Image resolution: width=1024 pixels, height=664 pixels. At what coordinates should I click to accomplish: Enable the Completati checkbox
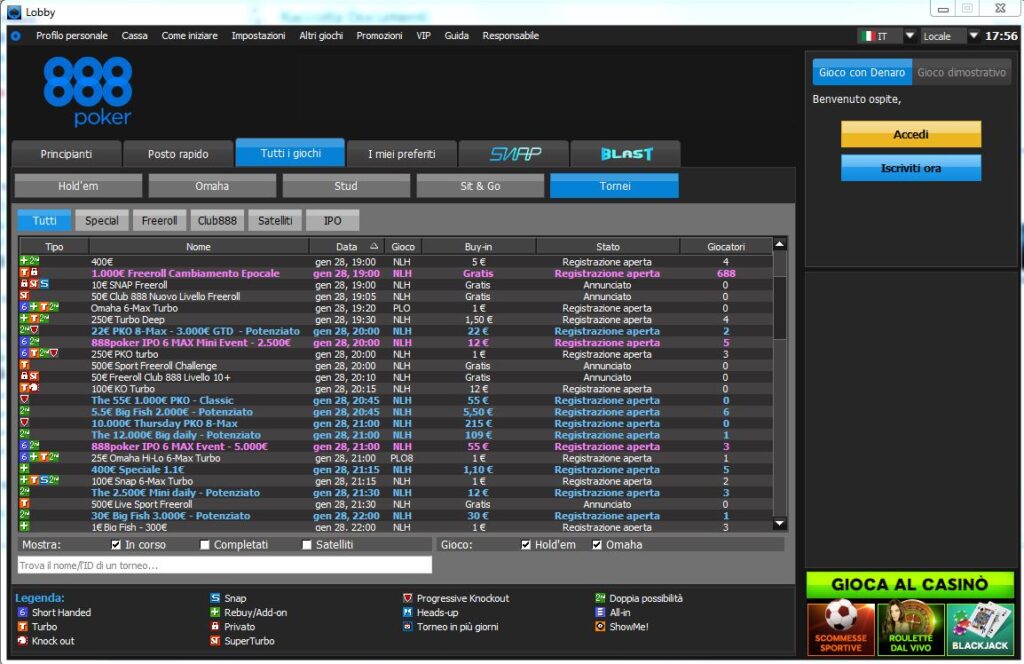coord(204,545)
